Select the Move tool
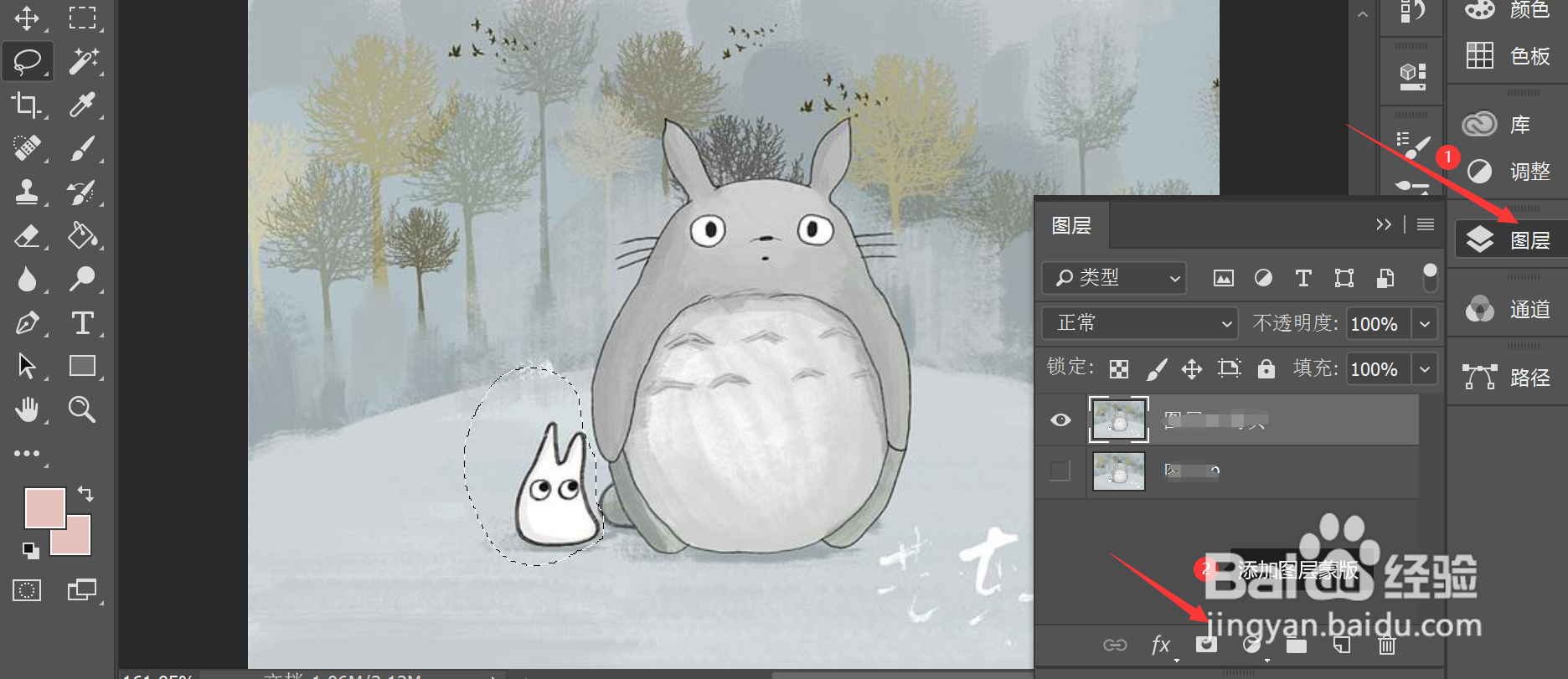Viewport: 1568px width, 679px height. [x=27, y=18]
